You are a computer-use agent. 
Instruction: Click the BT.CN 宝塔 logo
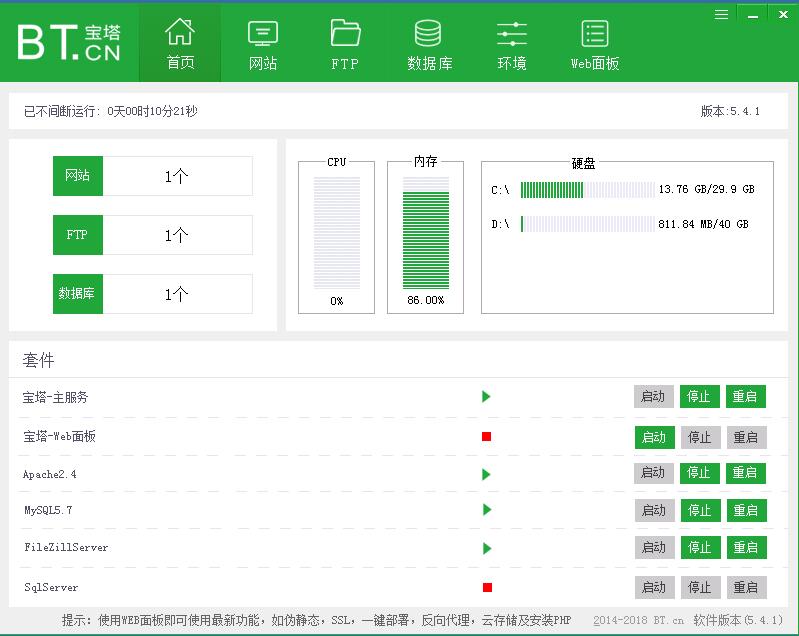(x=69, y=42)
